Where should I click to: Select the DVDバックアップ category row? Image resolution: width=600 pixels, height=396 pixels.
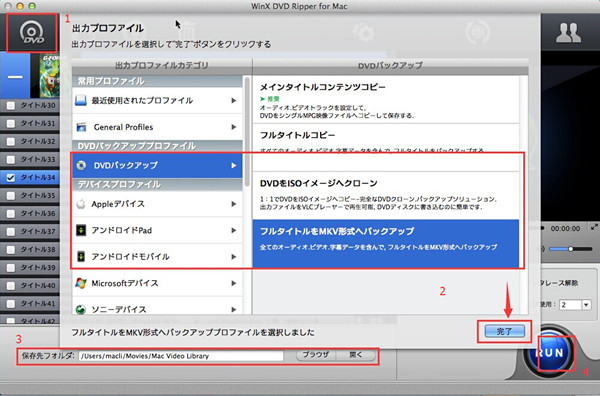pyautogui.click(x=157, y=165)
